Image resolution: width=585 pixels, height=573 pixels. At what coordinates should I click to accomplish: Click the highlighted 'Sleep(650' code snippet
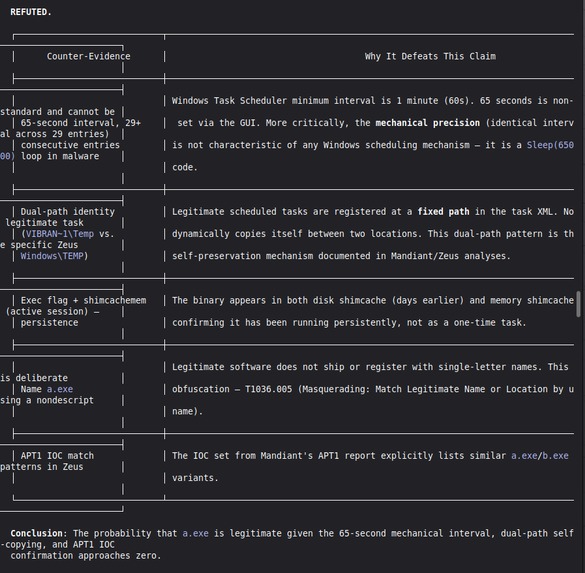(550, 145)
